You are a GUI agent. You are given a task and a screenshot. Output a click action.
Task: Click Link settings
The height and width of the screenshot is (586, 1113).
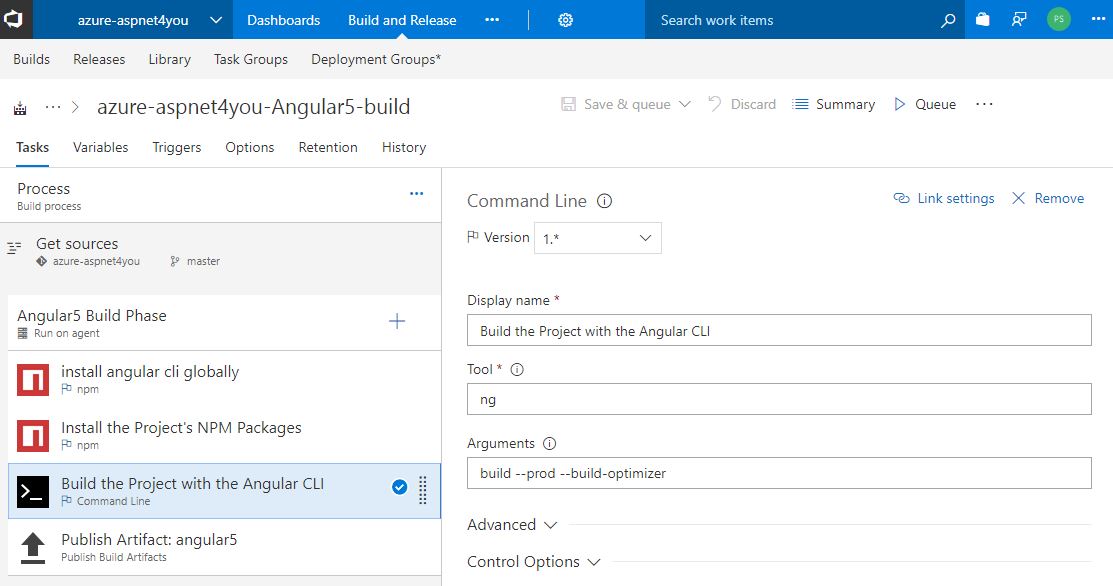pos(943,199)
